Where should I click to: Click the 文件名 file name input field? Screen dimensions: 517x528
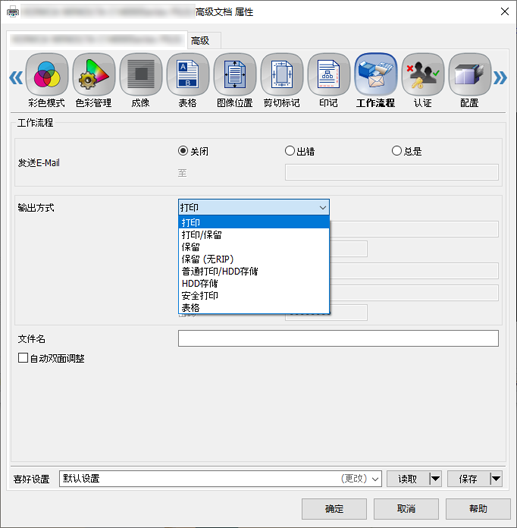pos(338,338)
